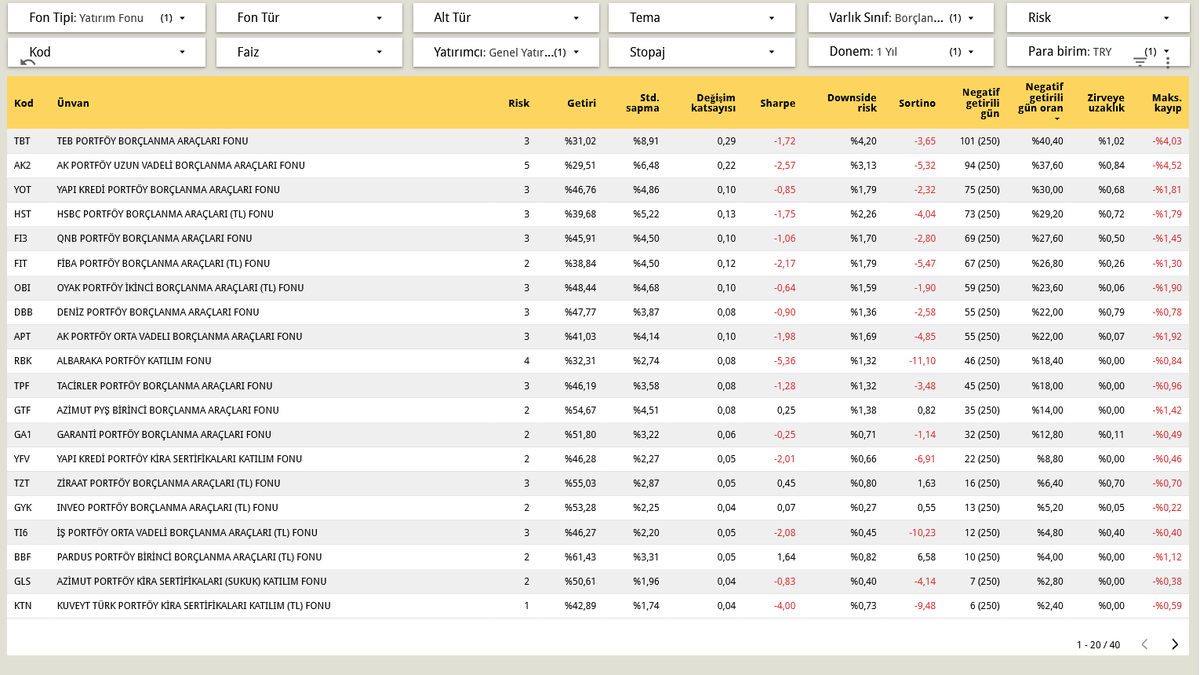Screen dimensions: 1200x675
Task: Click FİBA PORTFÖY BORÇLANMA ARAÇLARI (TL) FONU
Action: coord(163,263)
